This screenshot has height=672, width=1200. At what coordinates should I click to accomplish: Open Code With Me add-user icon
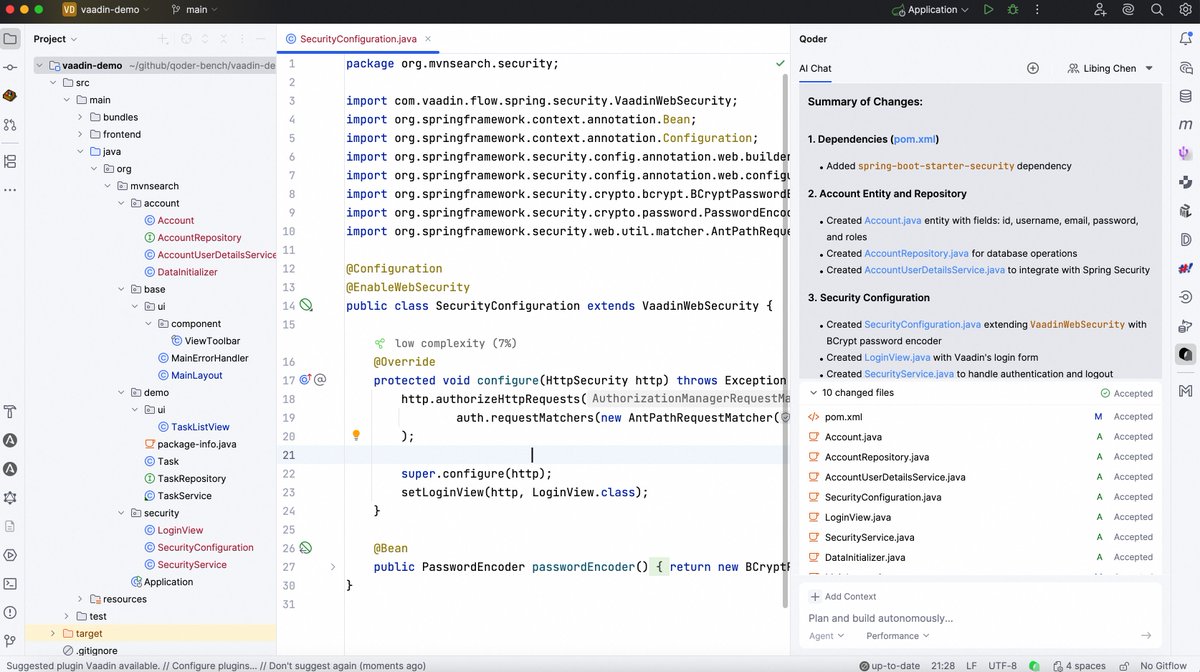coord(1100,10)
